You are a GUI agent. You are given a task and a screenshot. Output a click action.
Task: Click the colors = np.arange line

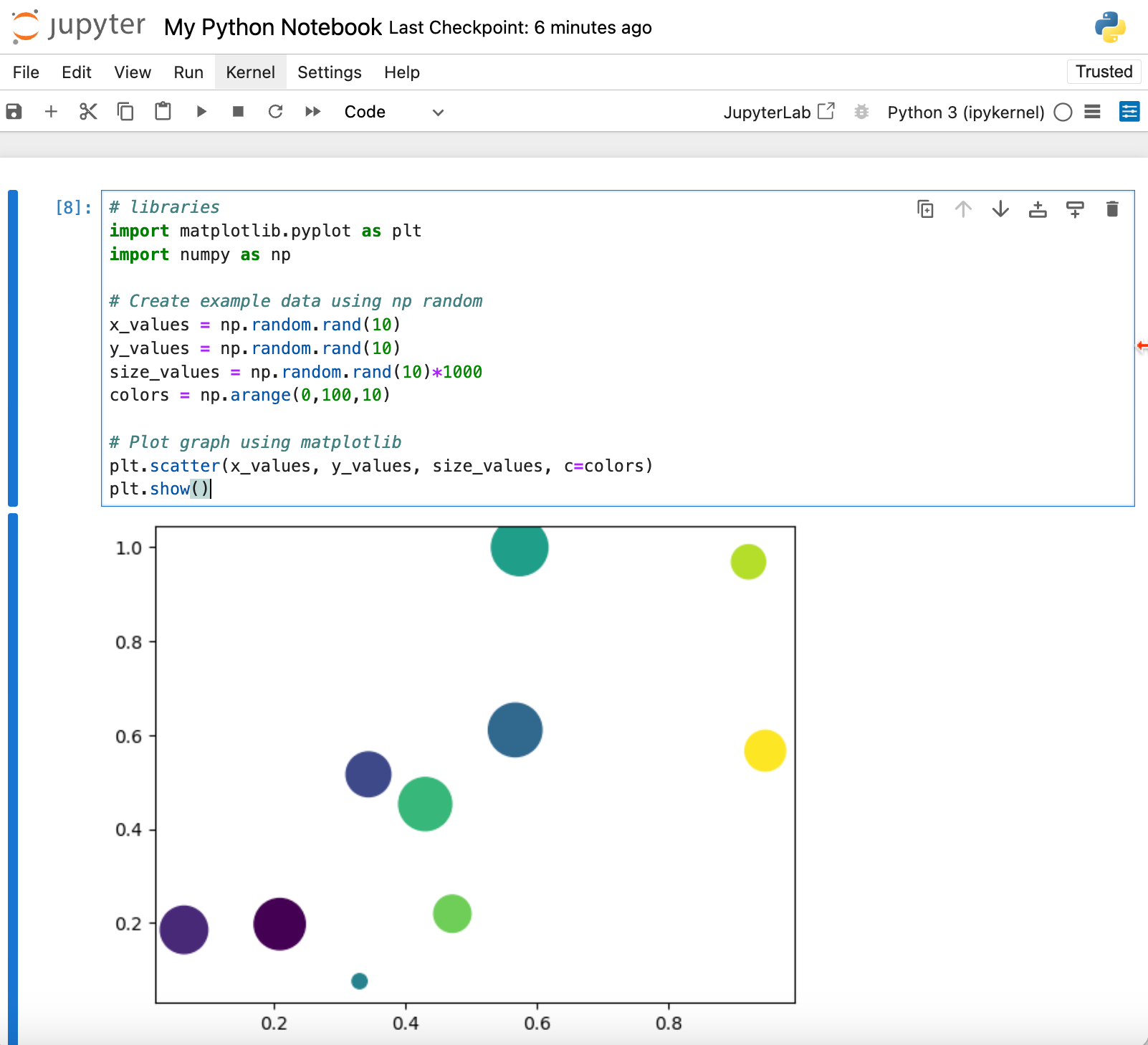click(250, 395)
